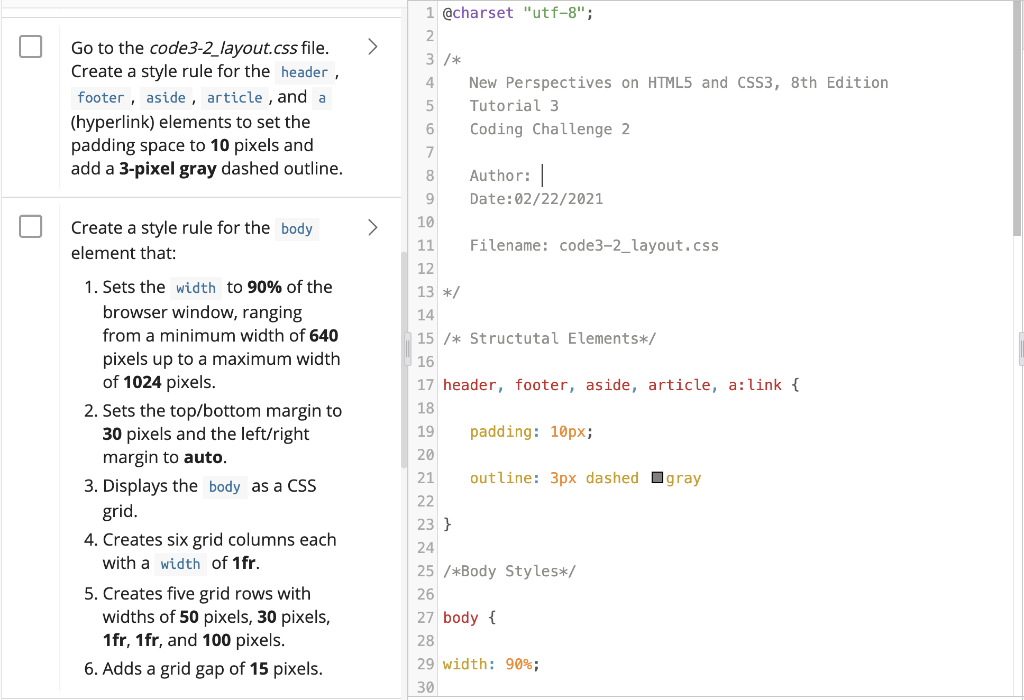Click the inline "body" code token in second task
This screenshot has width=1024, height=700.
pos(296,228)
